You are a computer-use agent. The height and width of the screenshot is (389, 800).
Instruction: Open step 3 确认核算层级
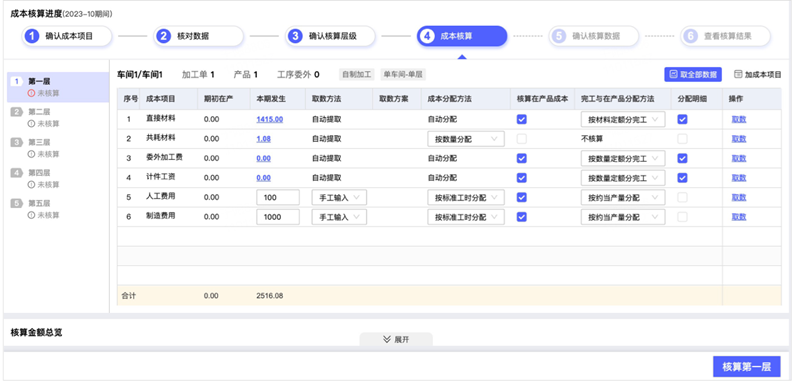[x=330, y=36]
